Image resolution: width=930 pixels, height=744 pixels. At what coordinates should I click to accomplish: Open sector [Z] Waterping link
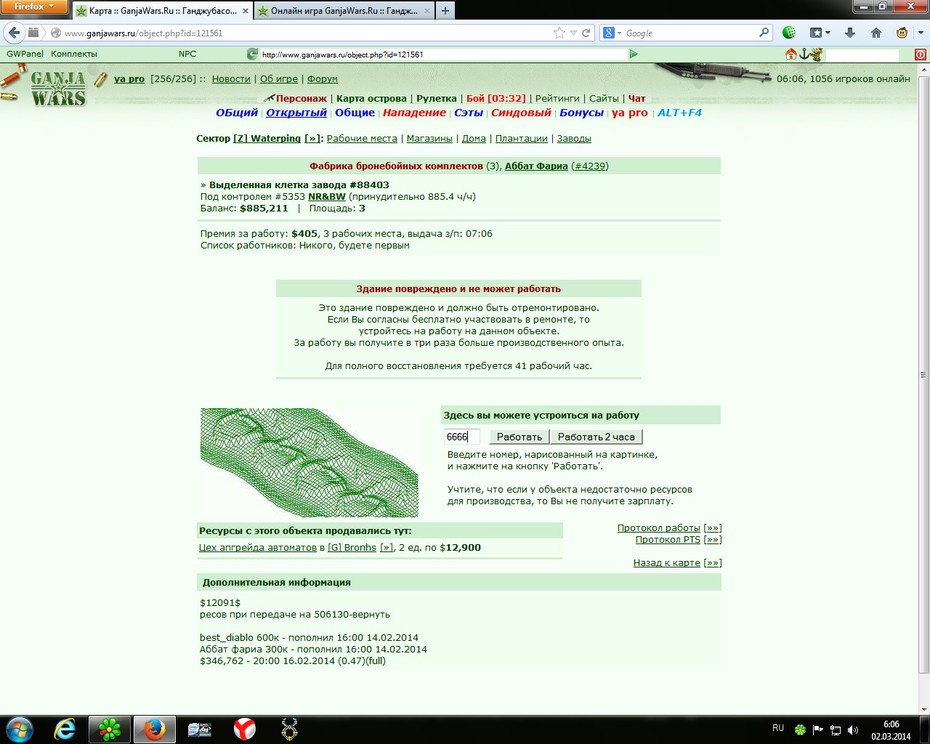click(267, 138)
